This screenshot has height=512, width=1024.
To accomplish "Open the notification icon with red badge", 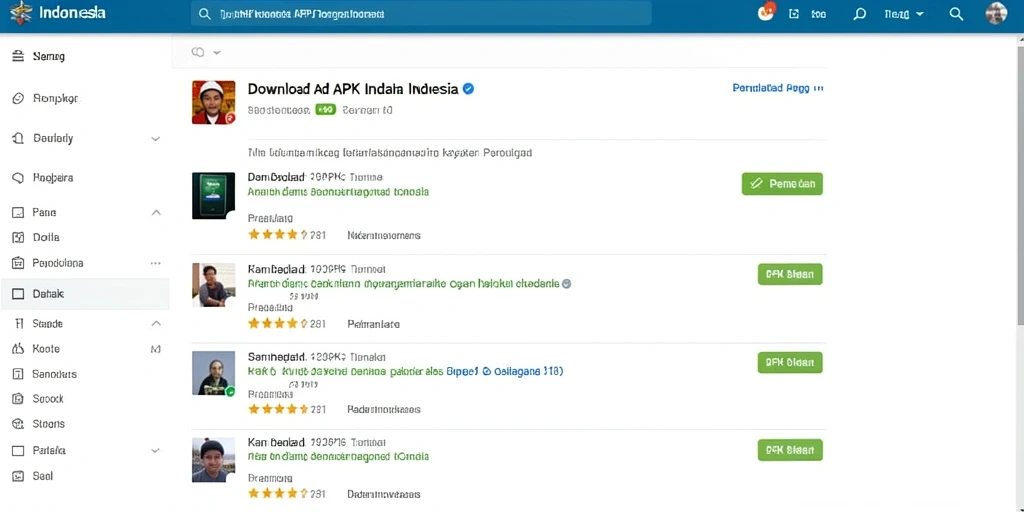I will click(765, 12).
